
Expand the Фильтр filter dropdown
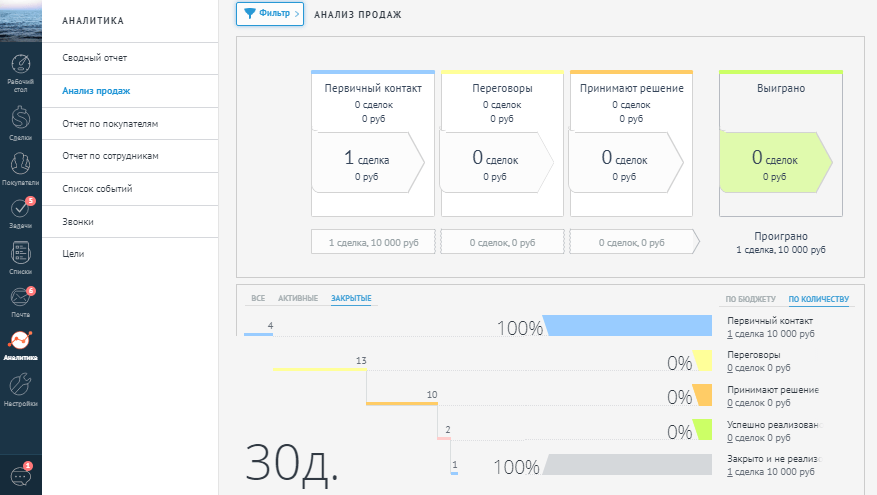(269, 14)
